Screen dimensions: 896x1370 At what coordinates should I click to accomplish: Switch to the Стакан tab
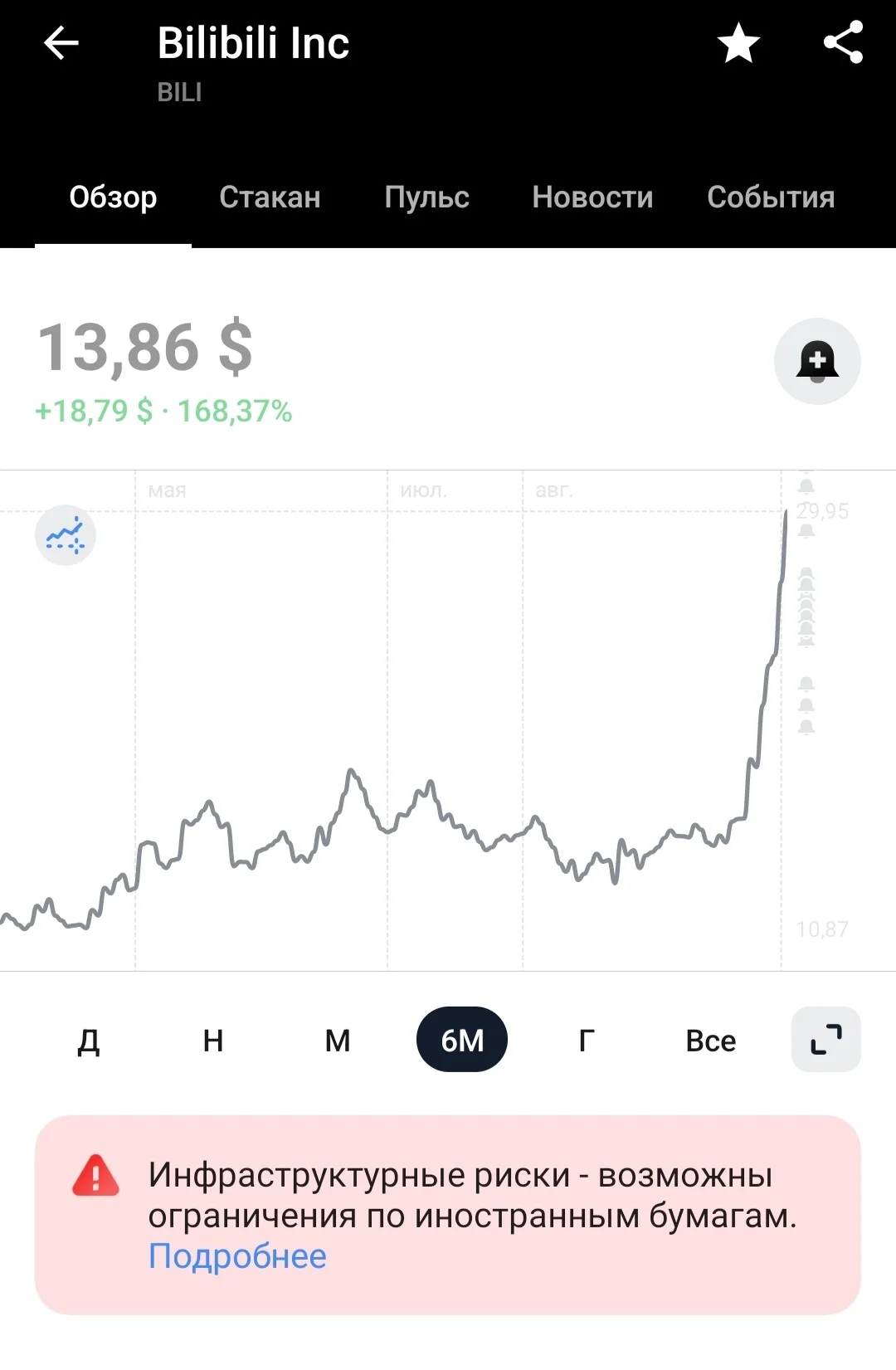point(270,197)
